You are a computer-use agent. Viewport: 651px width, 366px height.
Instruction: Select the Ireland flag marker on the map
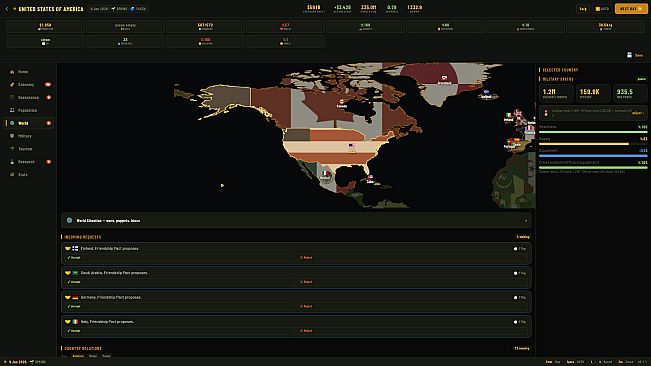click(x=509, y=115)
